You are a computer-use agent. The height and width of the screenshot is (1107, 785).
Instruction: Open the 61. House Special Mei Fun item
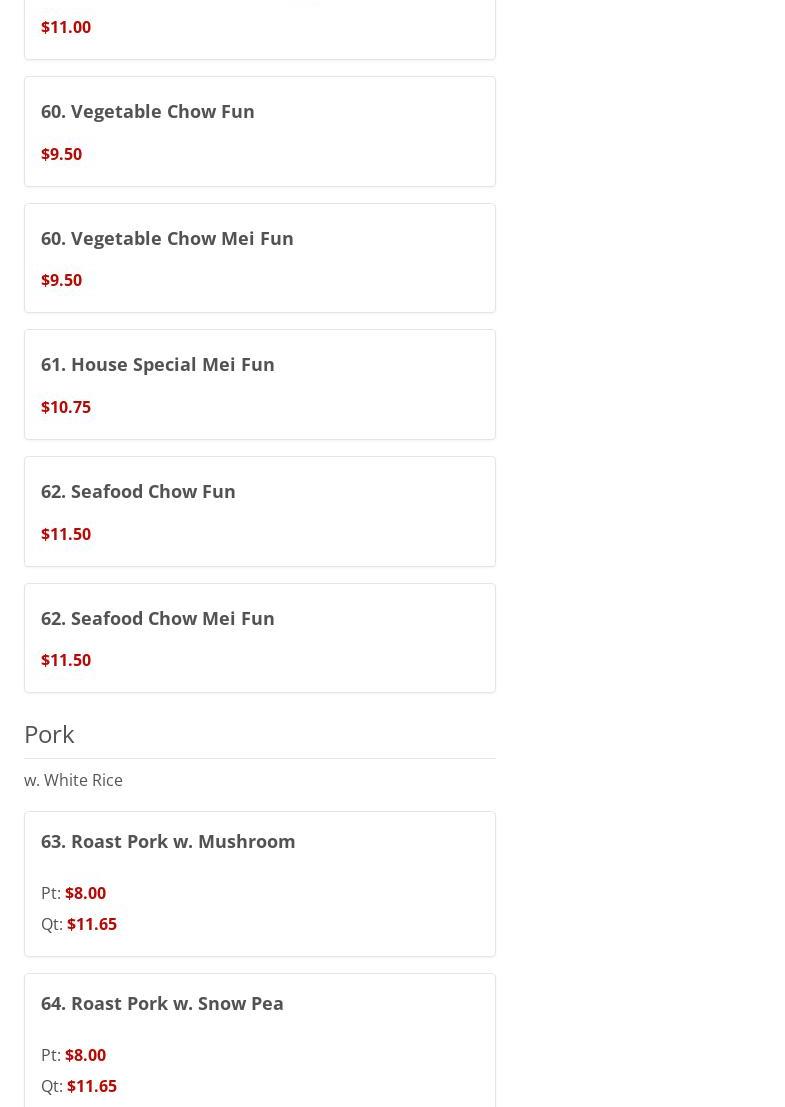point(158,364)
